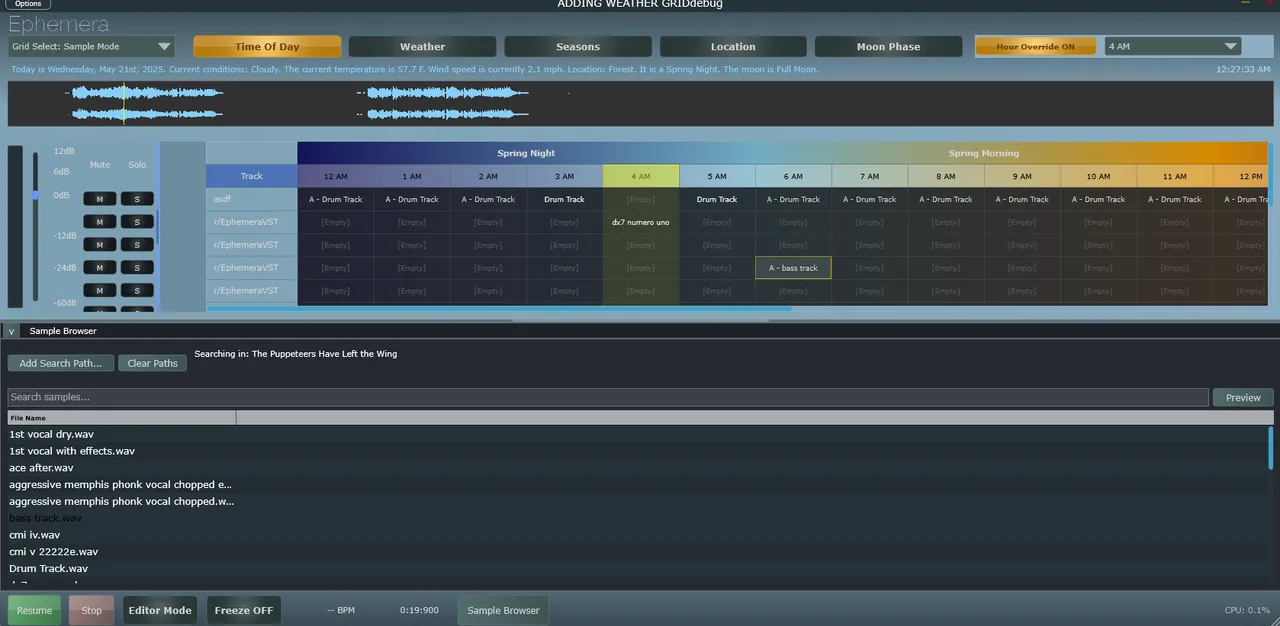Stop playback with the Stop button

pyautogui.click(x=91, y=610)
